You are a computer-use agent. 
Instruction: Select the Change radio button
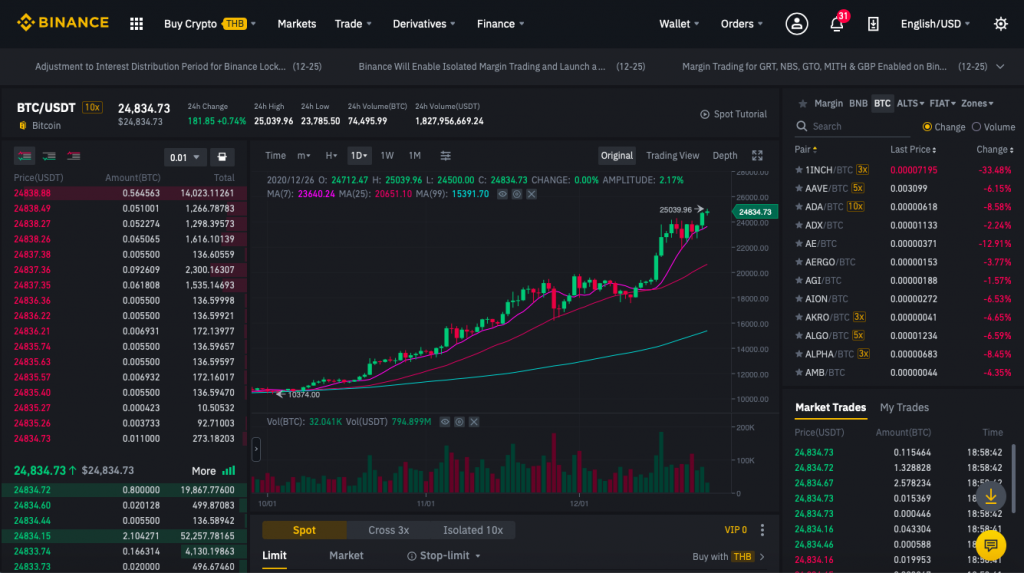927,127
